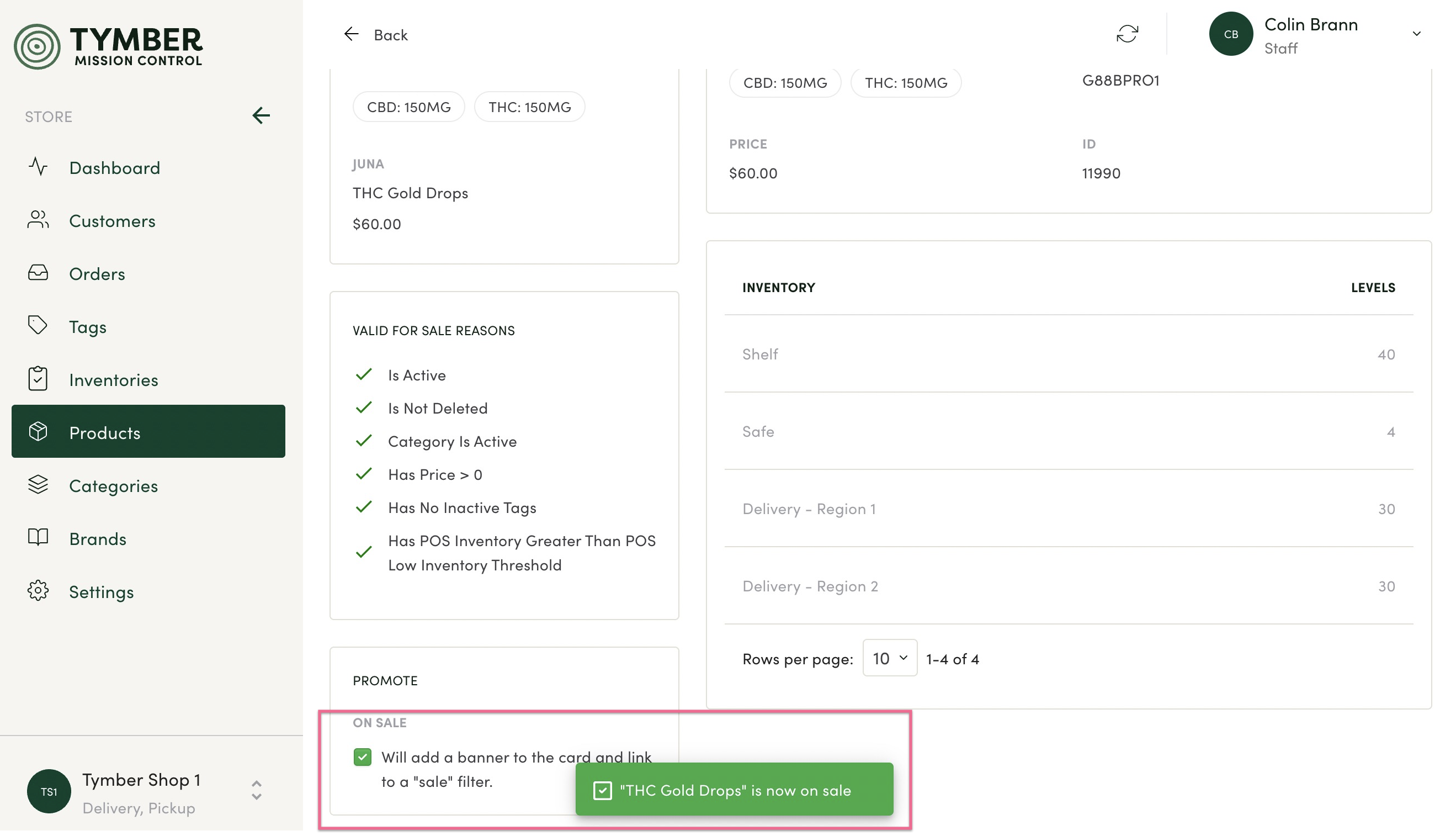Click the refresh sync icon

coord(1126,34)
